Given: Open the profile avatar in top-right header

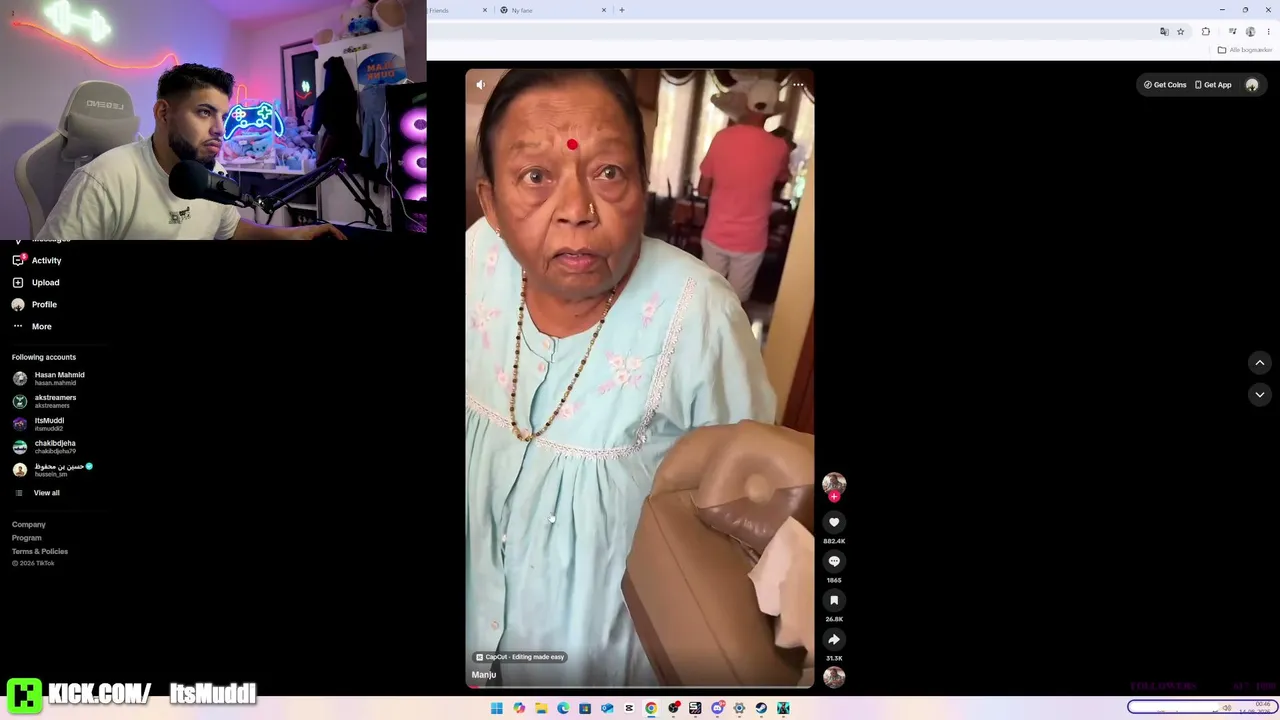Looking at the screenshot, I should [x=1252, y=85].
